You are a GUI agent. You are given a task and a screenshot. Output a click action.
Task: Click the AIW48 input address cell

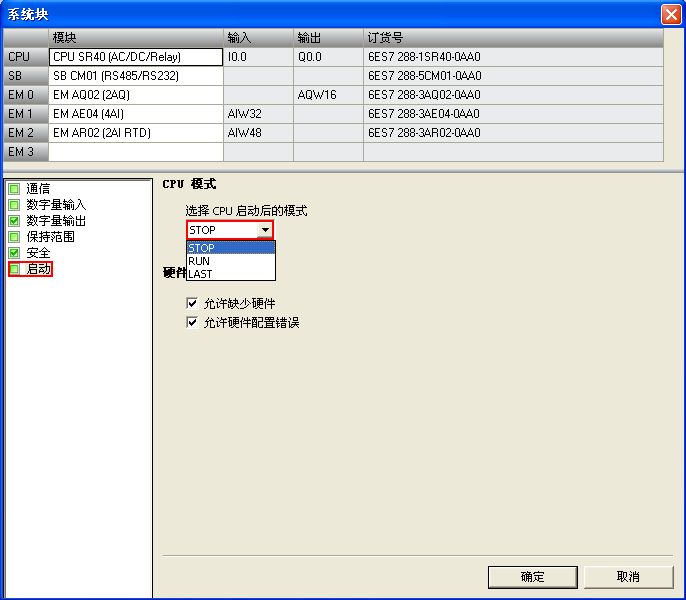pyautogui.click(x=258, y=133)
